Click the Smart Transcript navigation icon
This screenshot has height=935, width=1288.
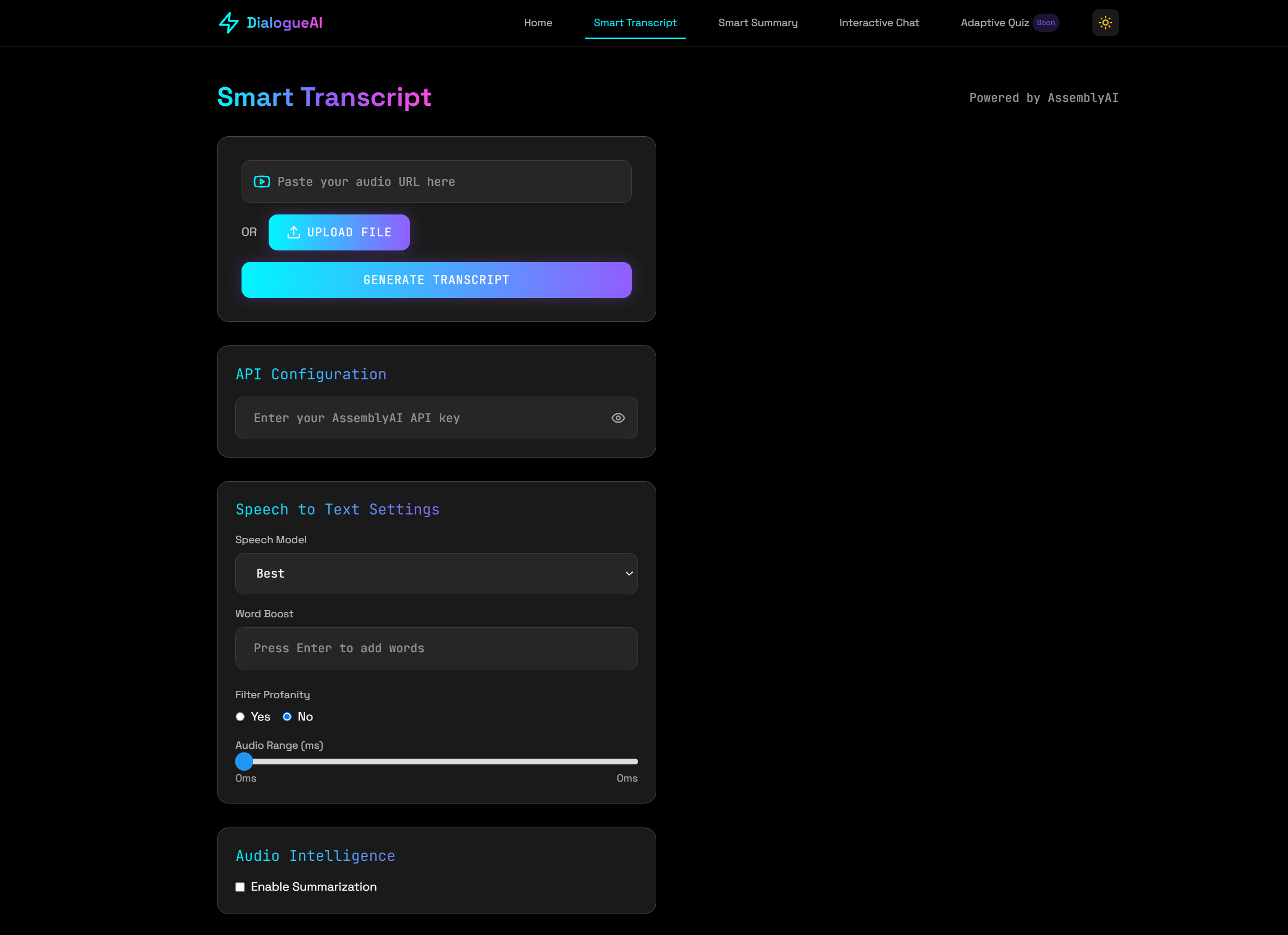tap(635, 22)
